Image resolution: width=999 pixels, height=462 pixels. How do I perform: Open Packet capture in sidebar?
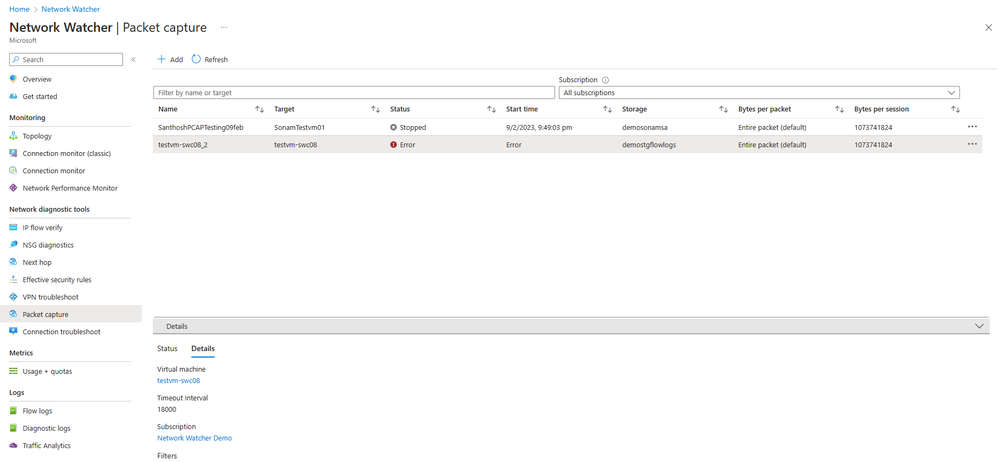71,314
